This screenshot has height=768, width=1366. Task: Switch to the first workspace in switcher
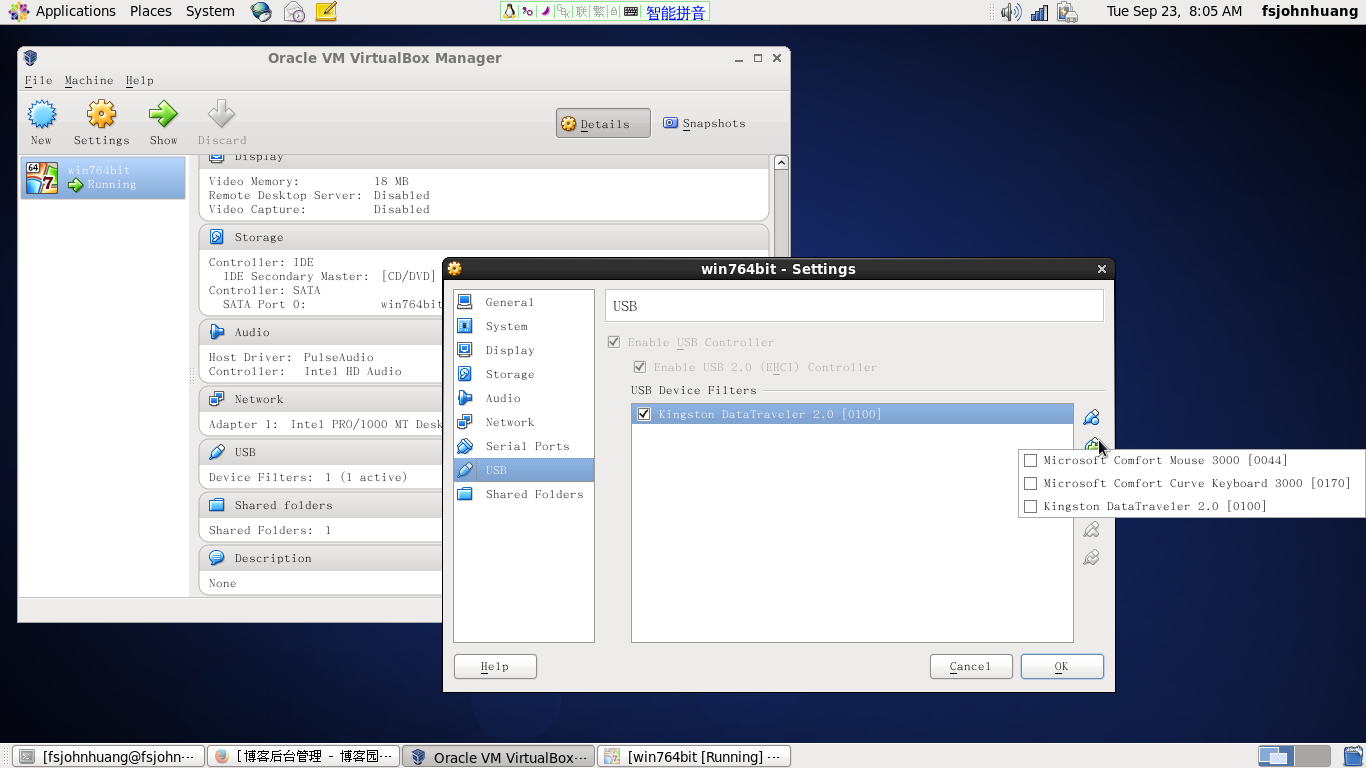click(1276, 757)
